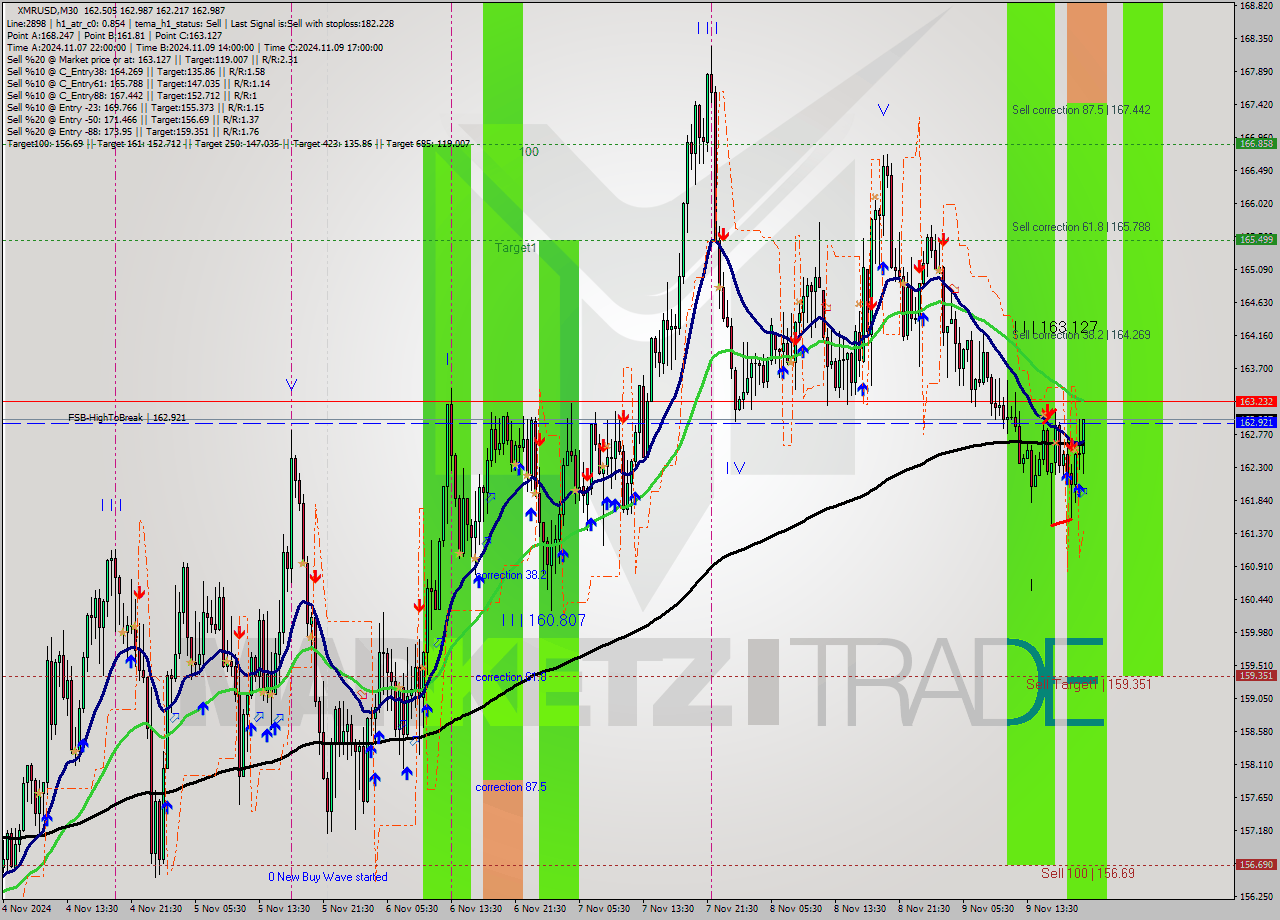Select the 'Target100: 156.69' targets line

pyautogui.click(x=238, y=144)
